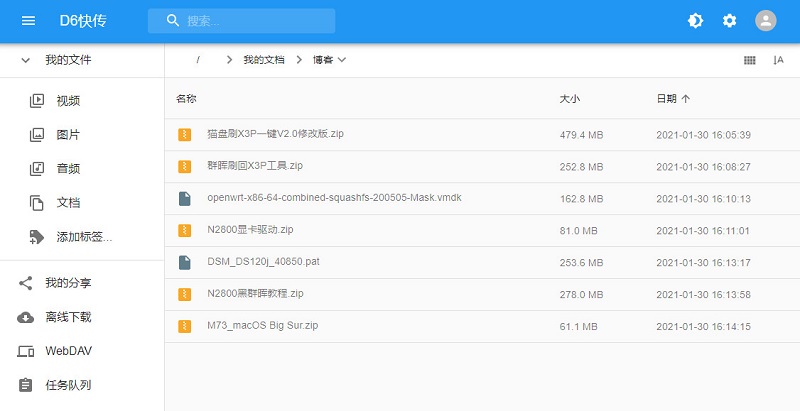Open 离线下载 offline downloads
This screenshot has width=800, height=411.
(x=68, y=317)
